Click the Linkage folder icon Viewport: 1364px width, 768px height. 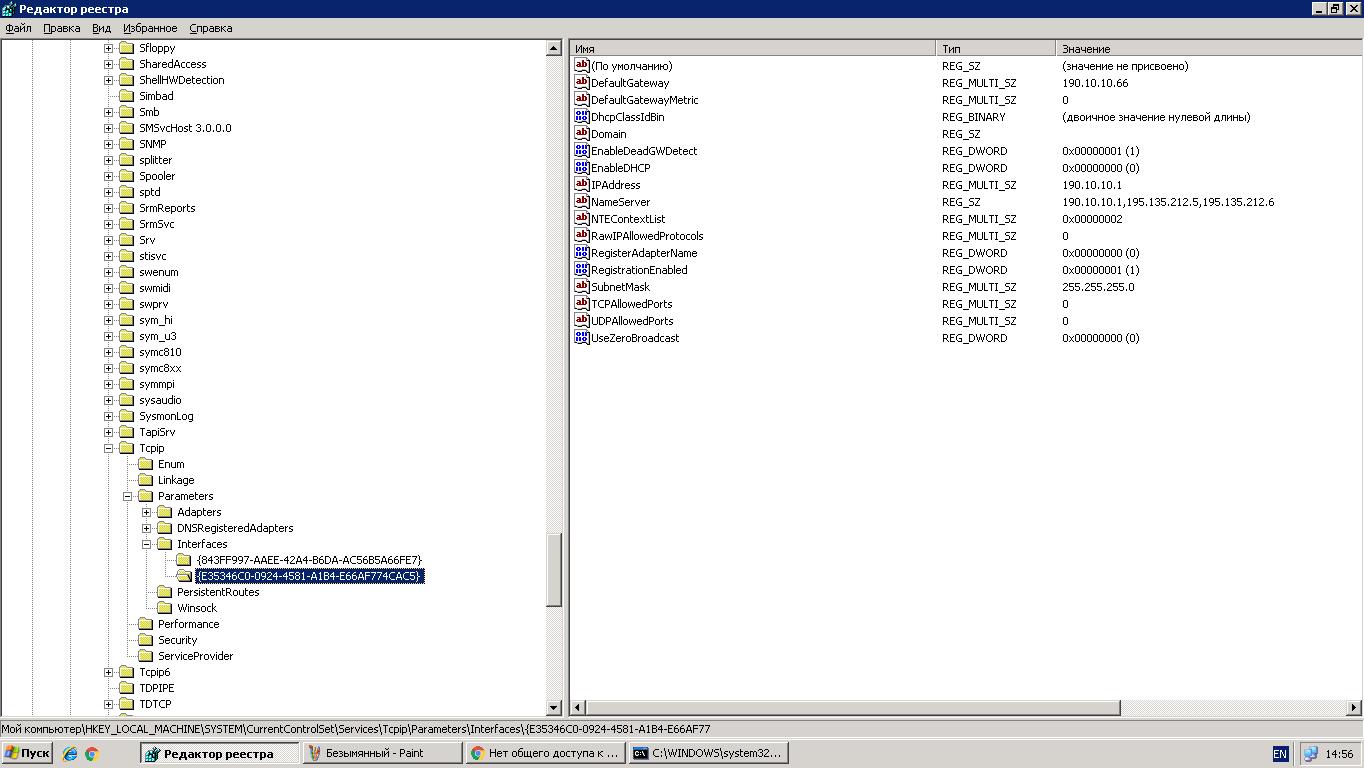point(146,480)
